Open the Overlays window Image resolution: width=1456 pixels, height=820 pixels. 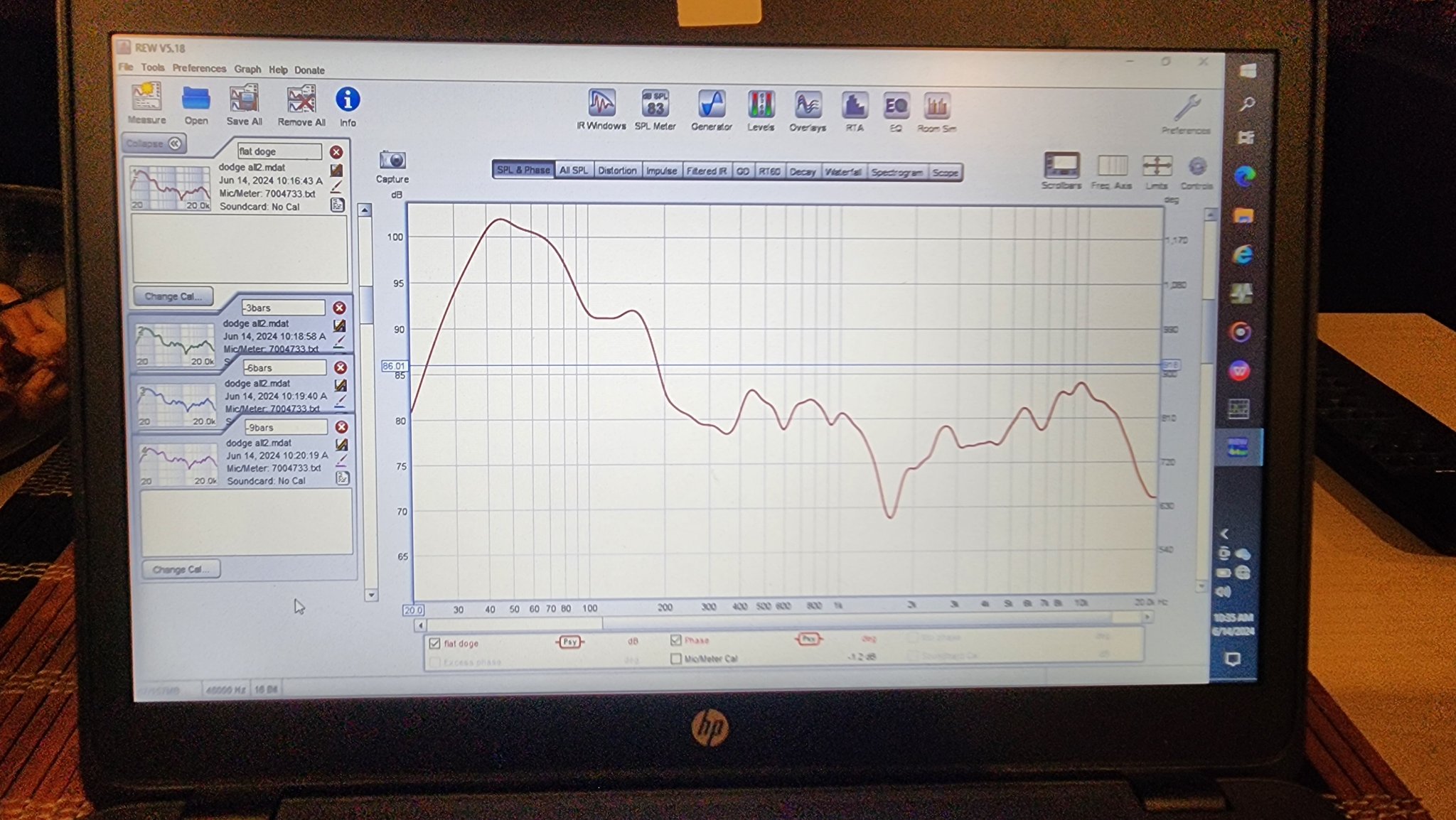coord(808,106)
